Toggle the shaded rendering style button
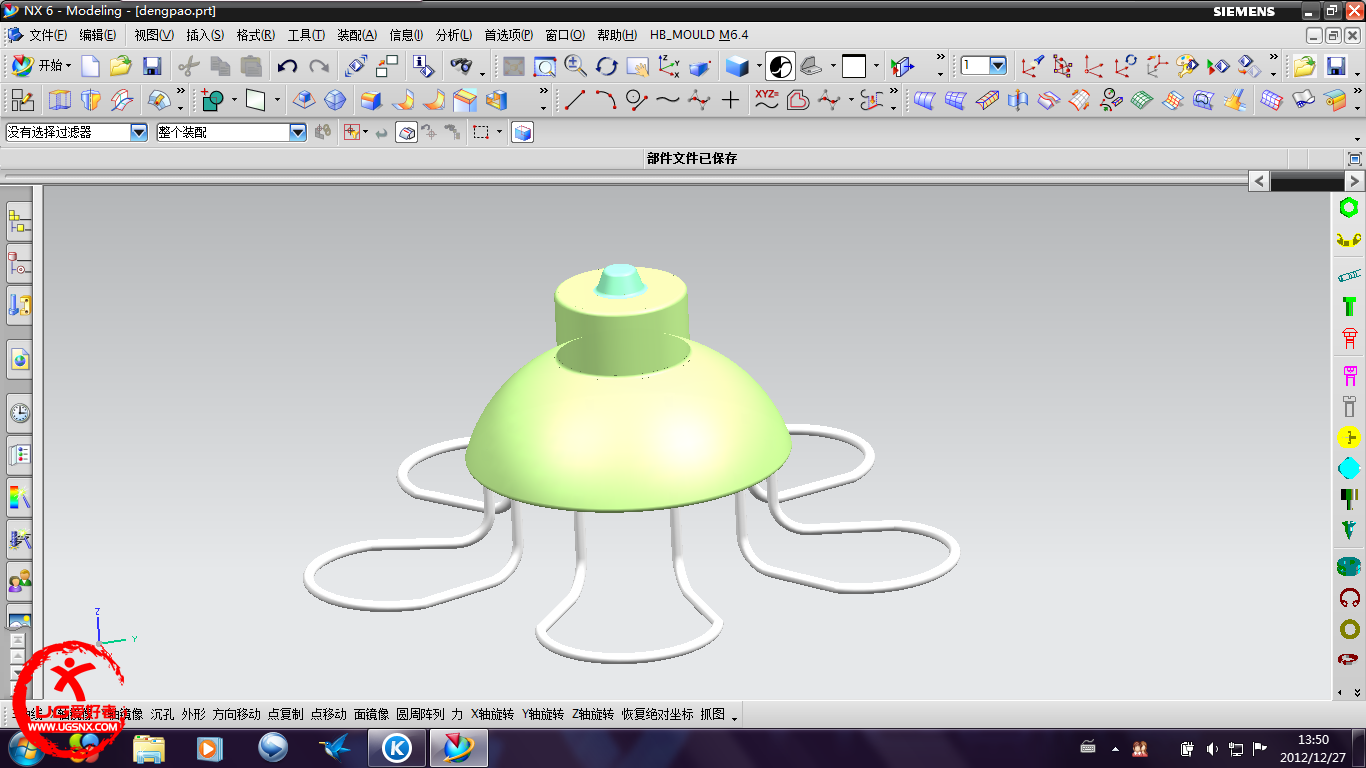The image size is (1366, 768). (x=737, y=66)
